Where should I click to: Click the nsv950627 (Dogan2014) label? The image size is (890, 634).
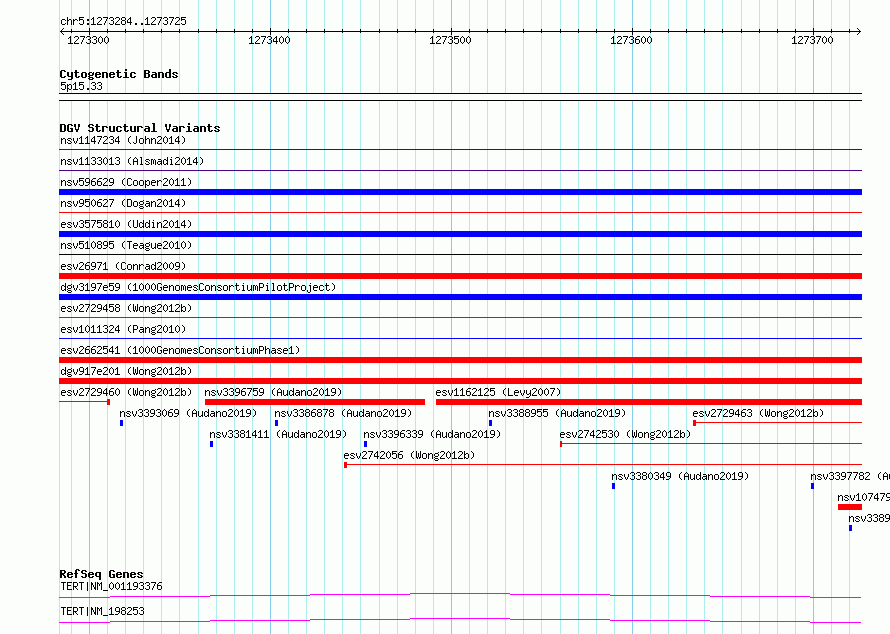click(x=123, y=203)
